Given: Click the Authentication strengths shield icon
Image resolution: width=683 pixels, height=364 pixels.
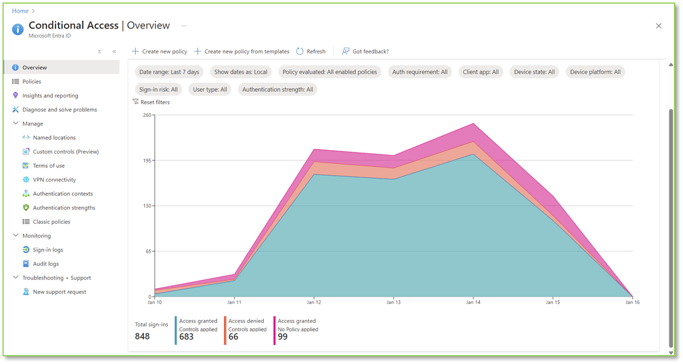Looking at the screenshot, I should tap(26, 208).
